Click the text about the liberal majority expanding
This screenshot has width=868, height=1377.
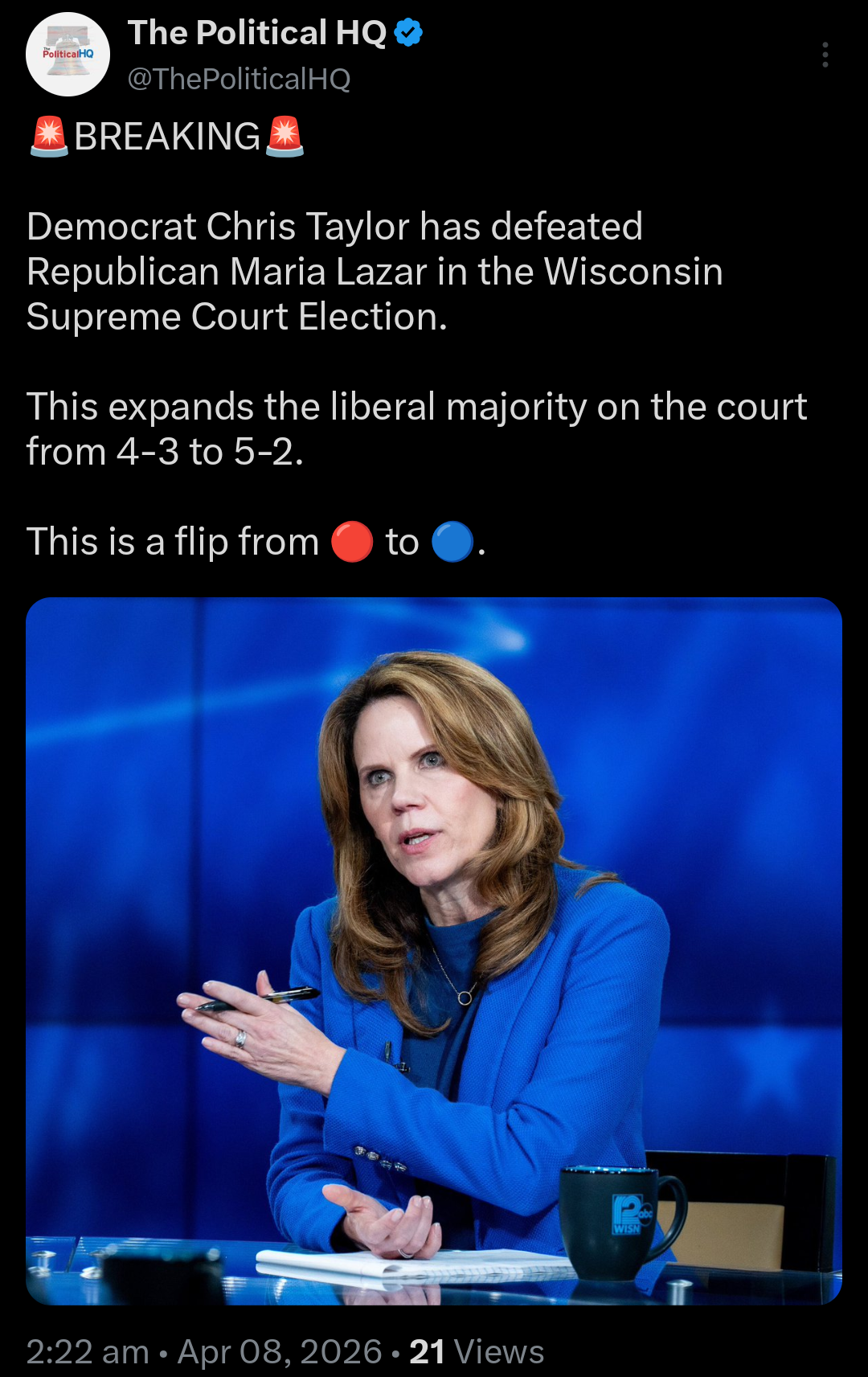pos(416,429)
